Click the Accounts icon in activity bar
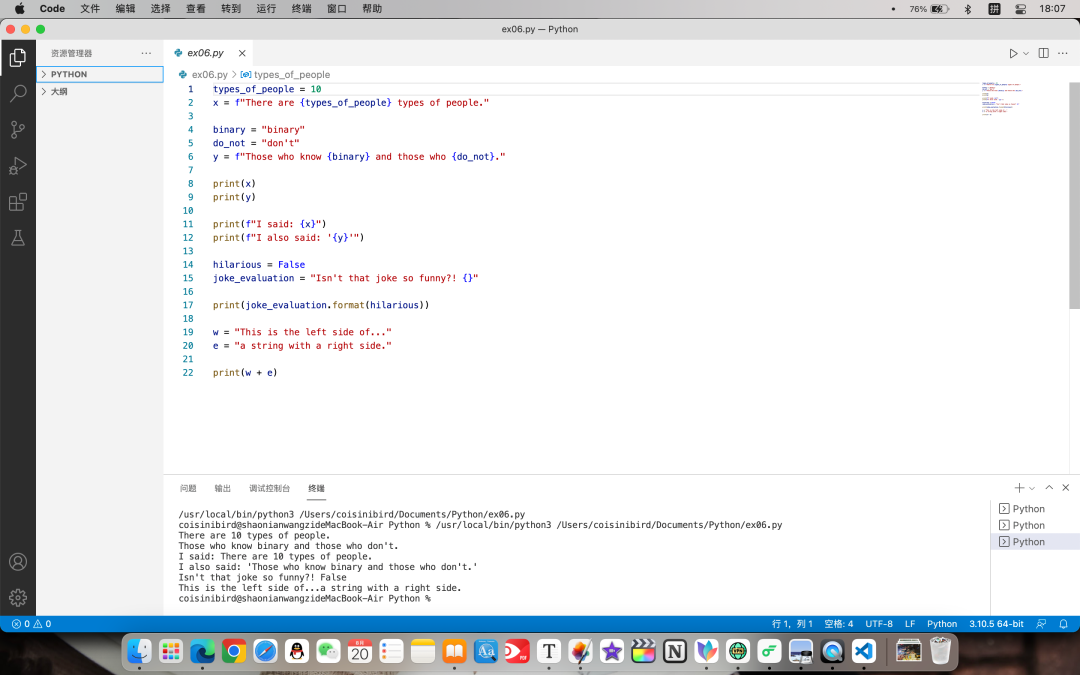Viewport: 1080px width, 675px height. tap(18, 562)
